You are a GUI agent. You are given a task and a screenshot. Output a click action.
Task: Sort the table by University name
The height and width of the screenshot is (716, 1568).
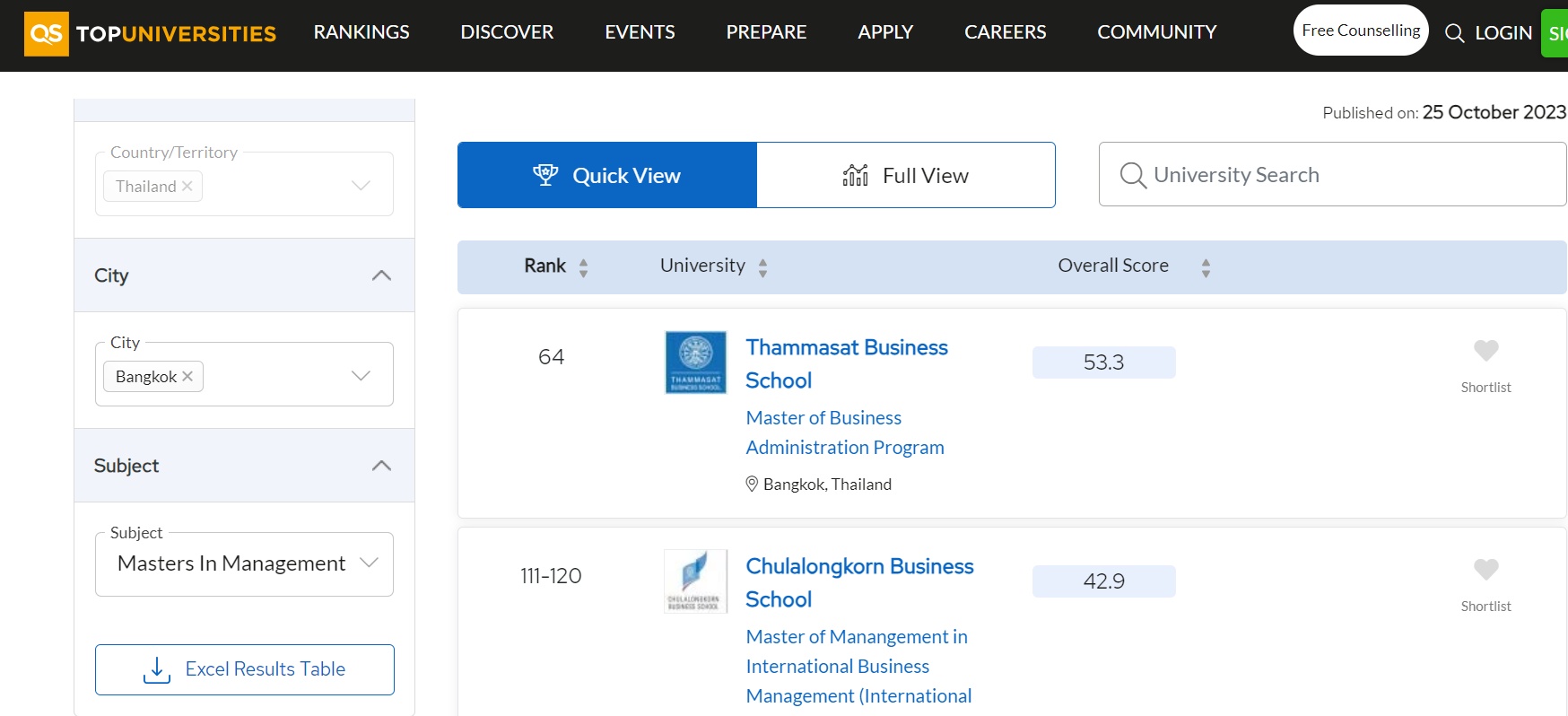[762, 267]
